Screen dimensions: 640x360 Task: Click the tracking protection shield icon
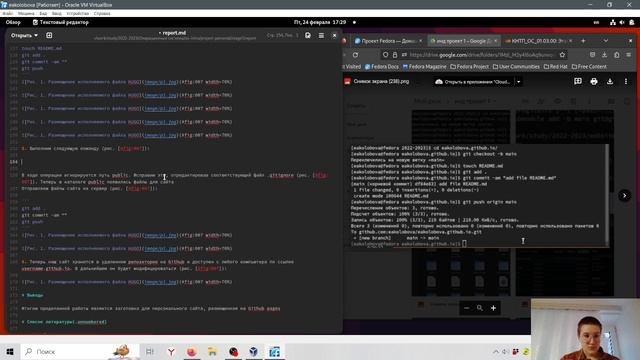[385, 55]
